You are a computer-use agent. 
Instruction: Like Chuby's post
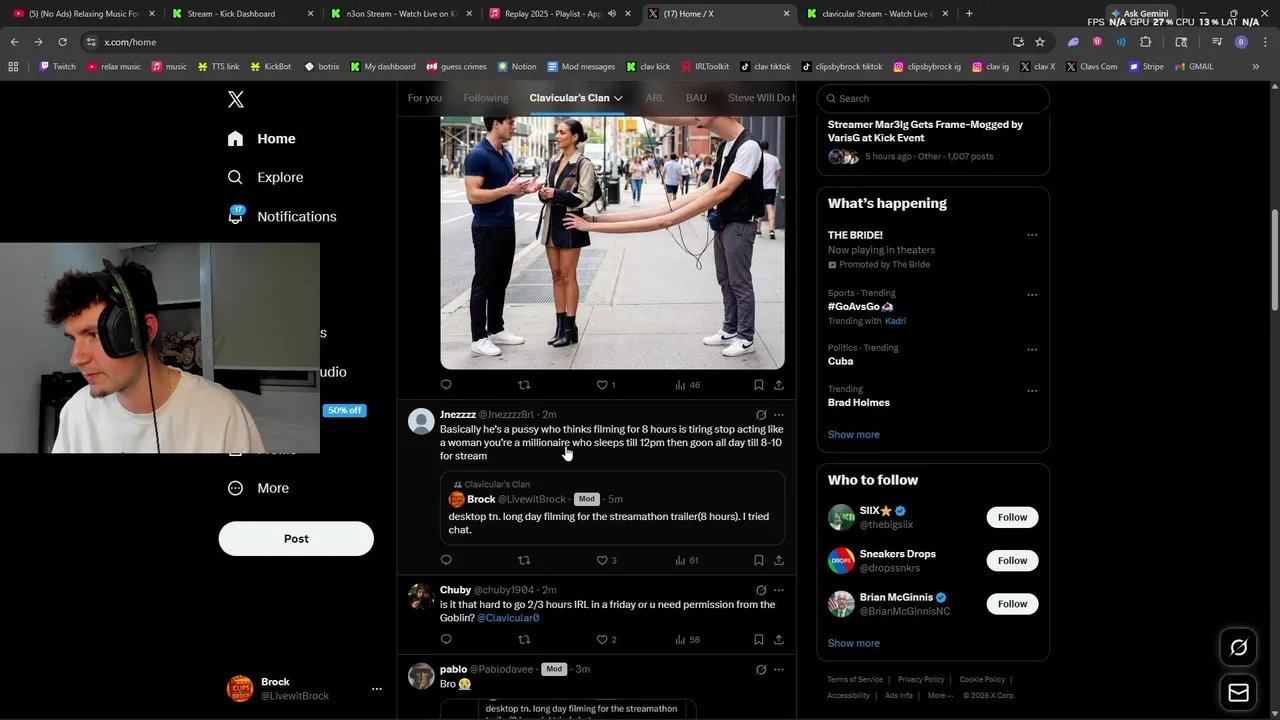tap(602, 640)
